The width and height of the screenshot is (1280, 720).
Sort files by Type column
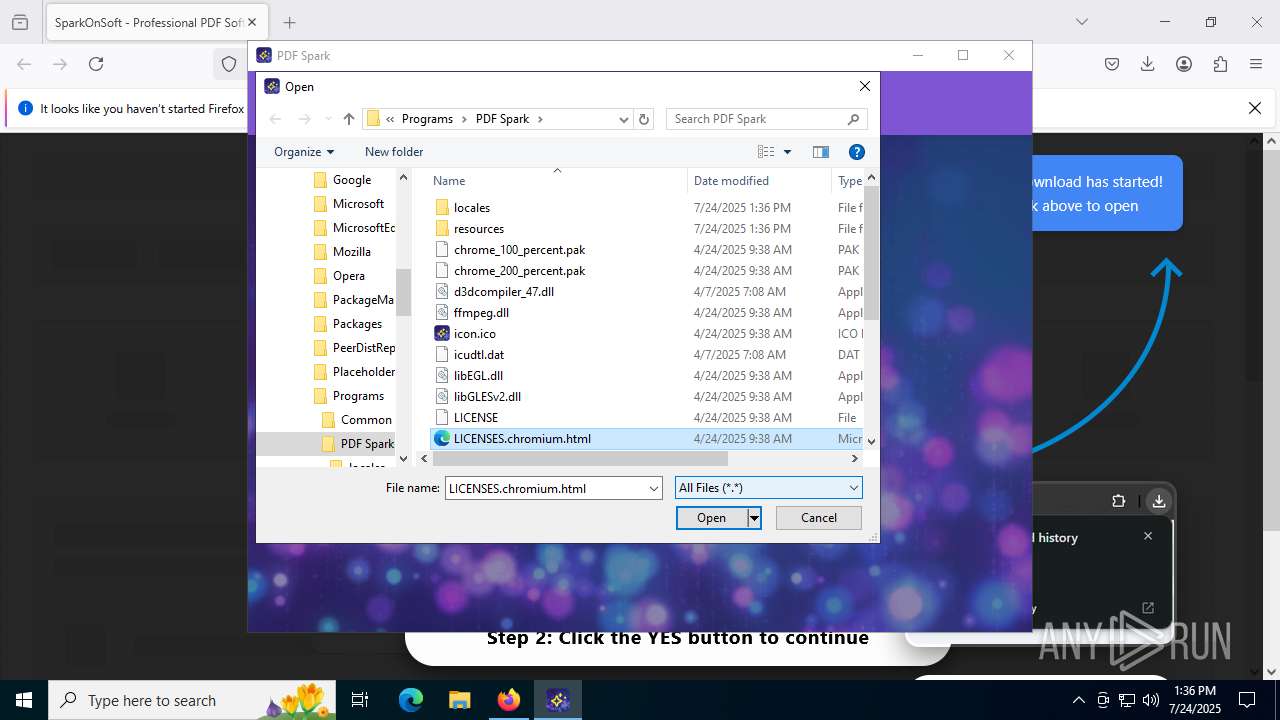848,181
